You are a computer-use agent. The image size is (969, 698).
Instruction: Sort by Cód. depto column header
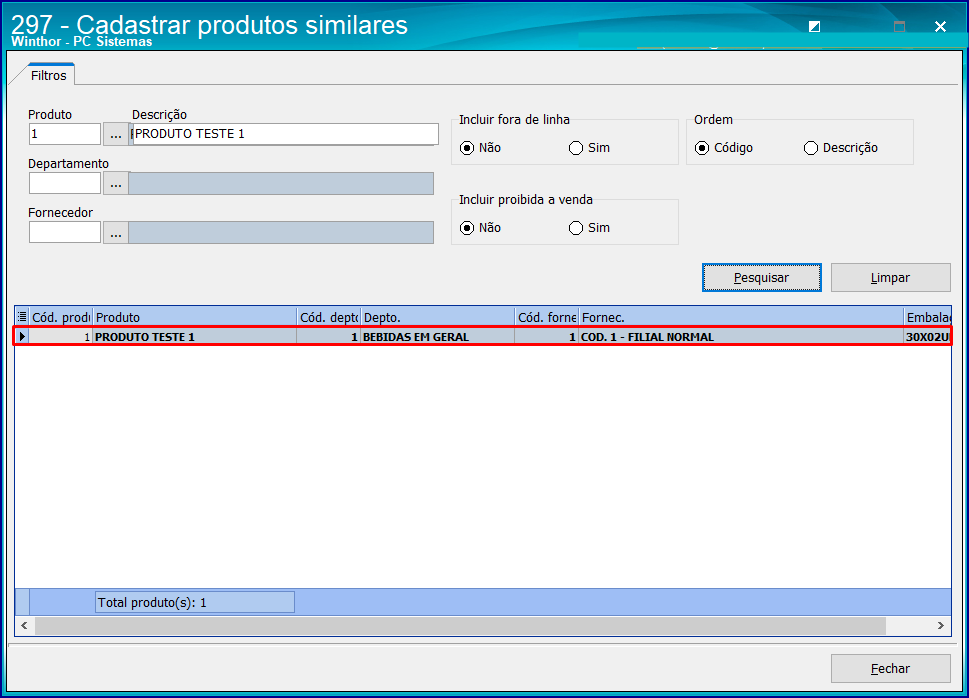[328, 317]
